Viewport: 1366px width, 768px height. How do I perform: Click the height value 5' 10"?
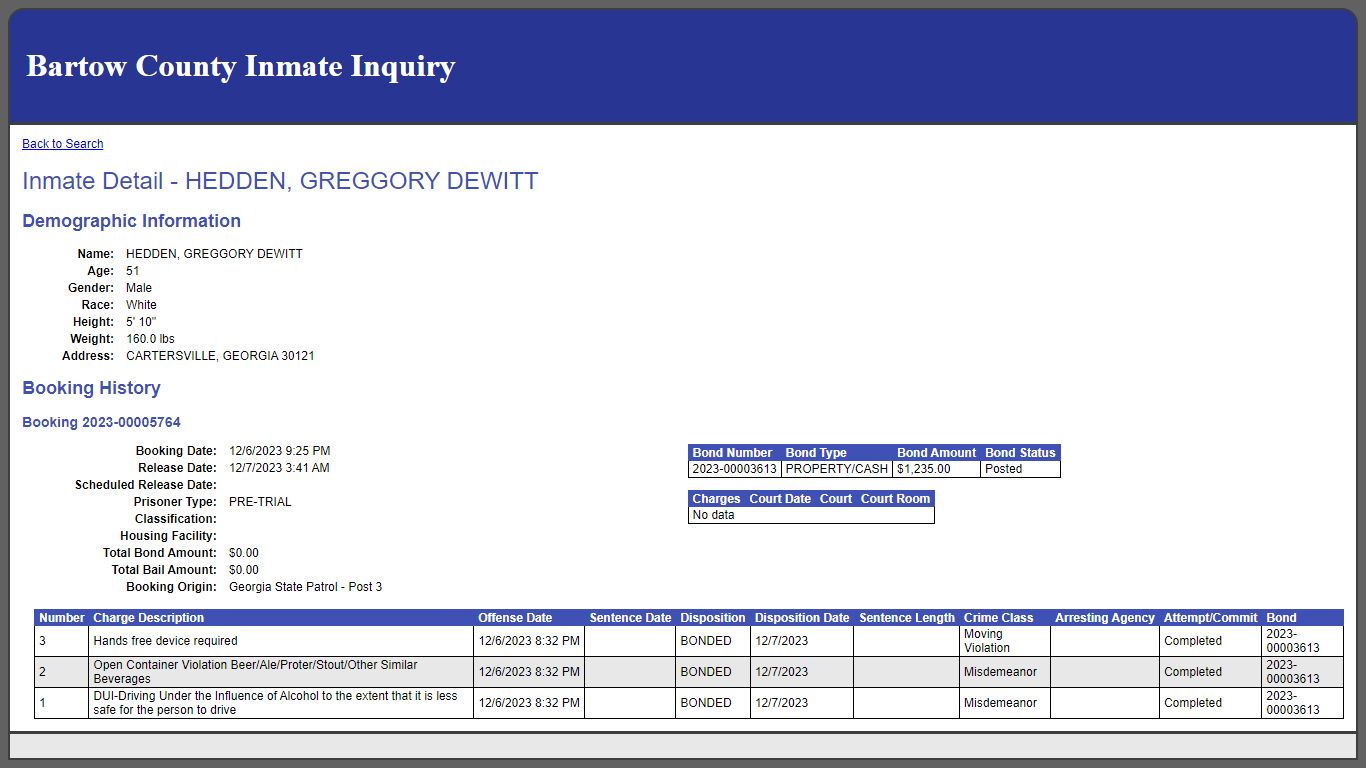point(141,322)
